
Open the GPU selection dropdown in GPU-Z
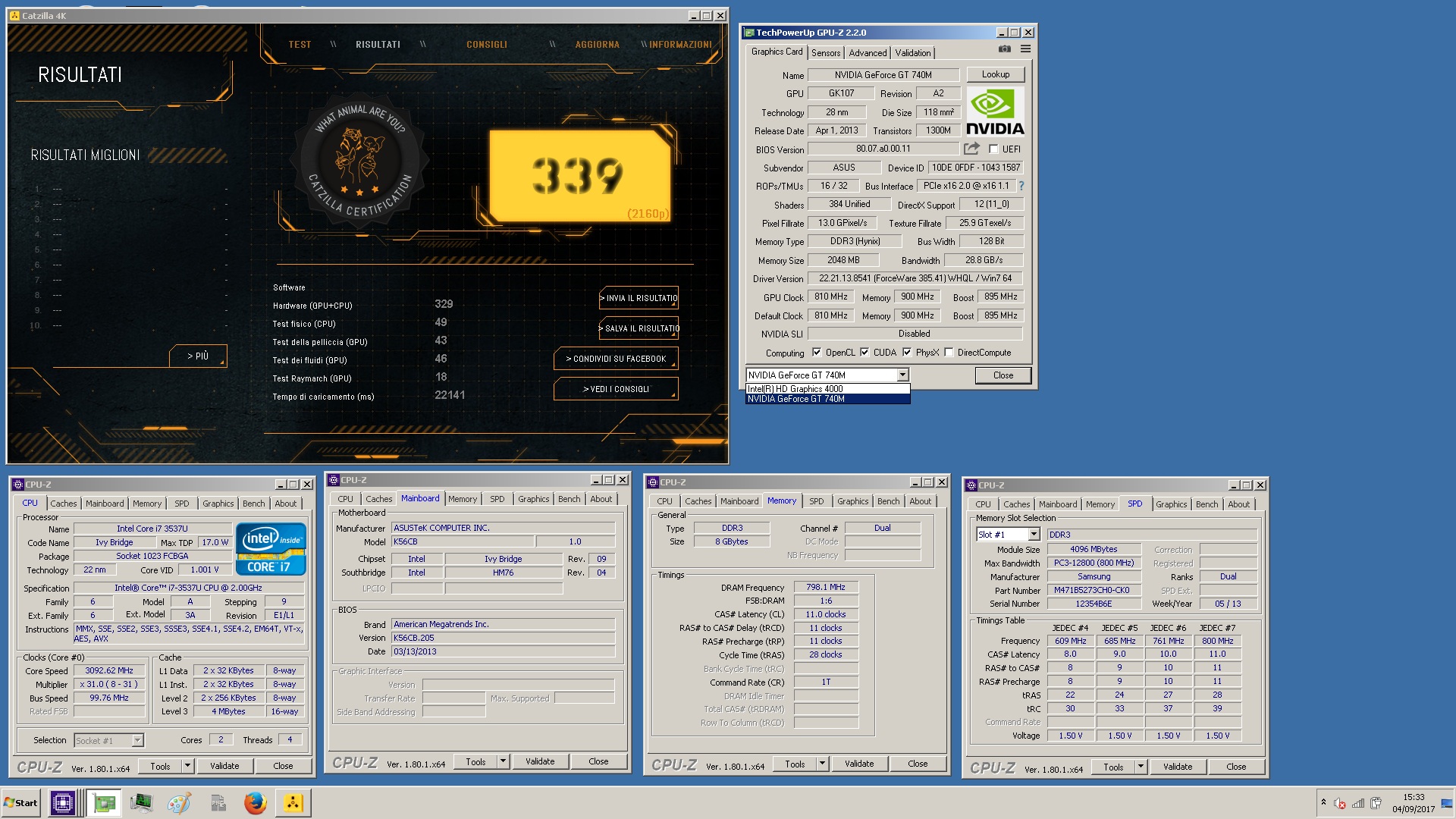coord(902,375)
